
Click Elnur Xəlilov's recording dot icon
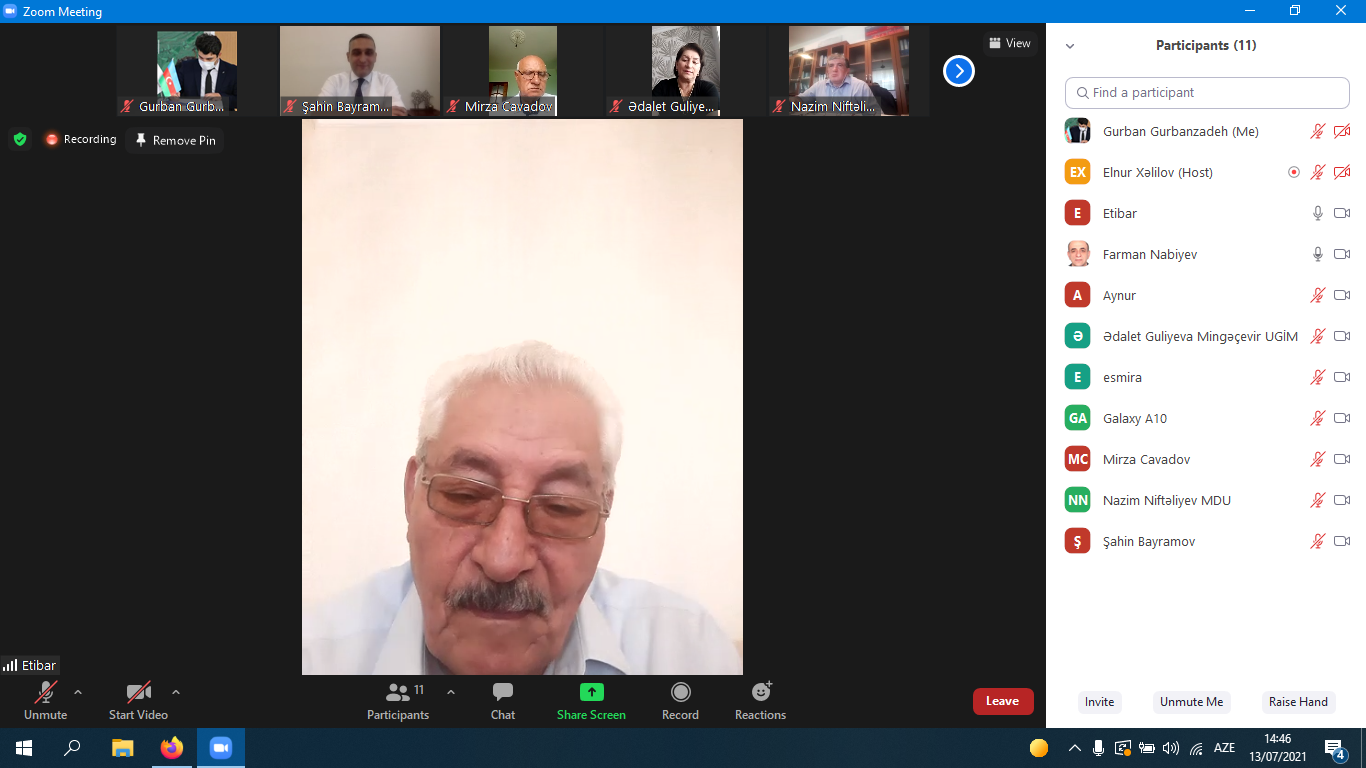[x=1294, y=172]
